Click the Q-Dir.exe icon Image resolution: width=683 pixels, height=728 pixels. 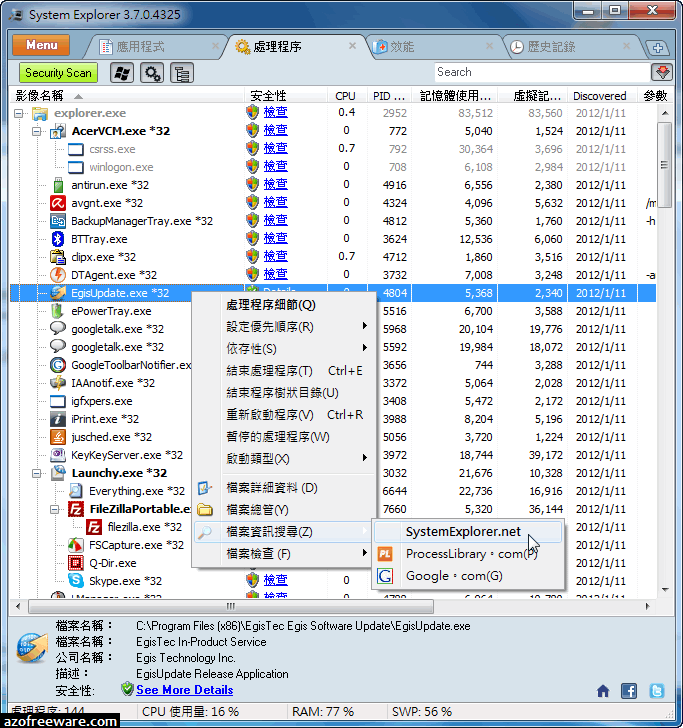[76, 563]
